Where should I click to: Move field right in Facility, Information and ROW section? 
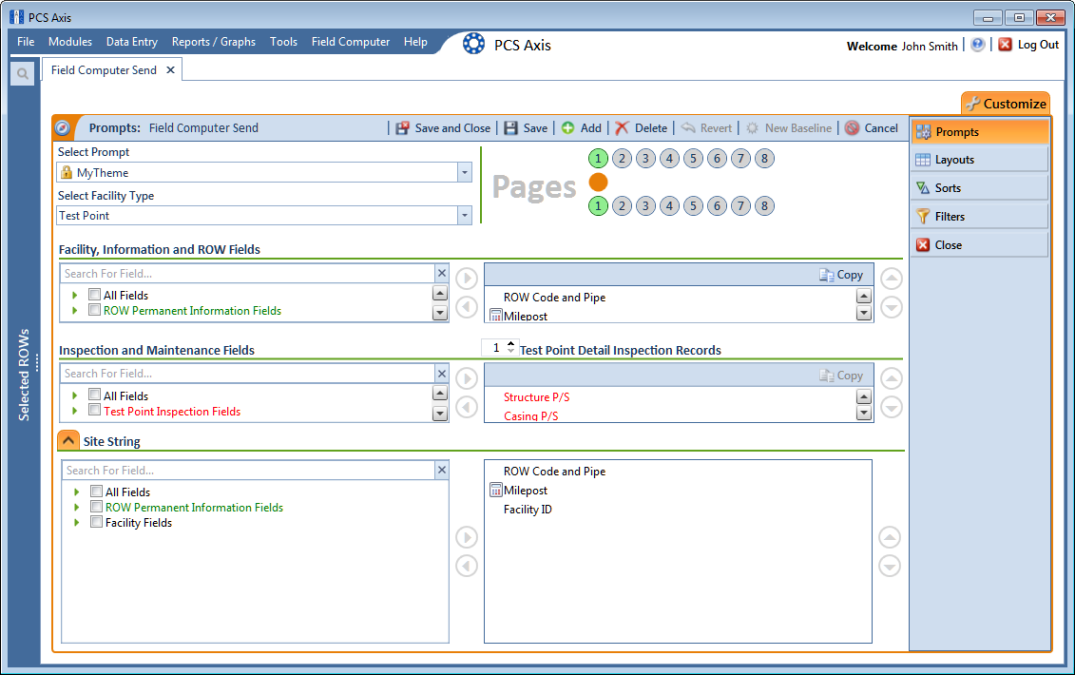click(467, 278)
